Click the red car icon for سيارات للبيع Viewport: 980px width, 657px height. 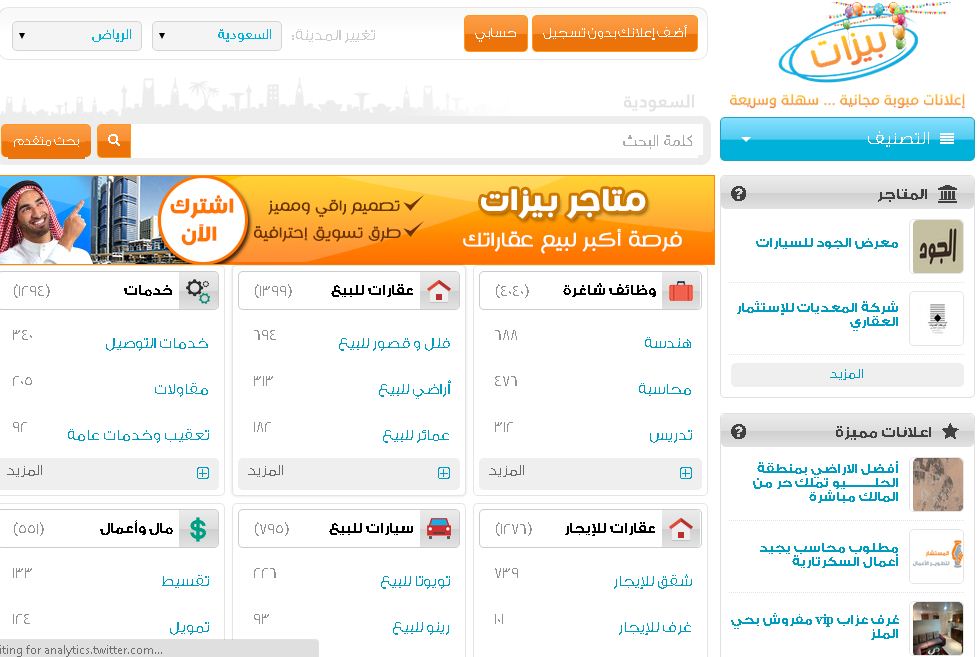(x=439, y=529)
